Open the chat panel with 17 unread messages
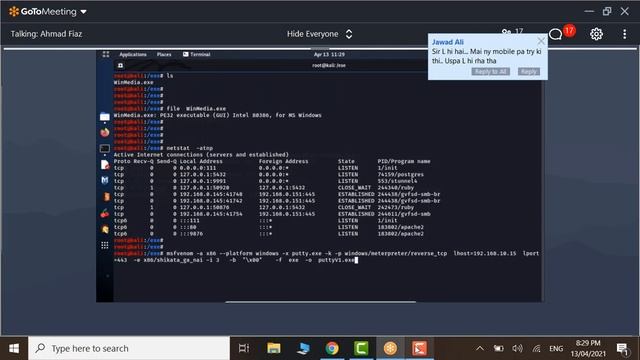 [555, 34]
